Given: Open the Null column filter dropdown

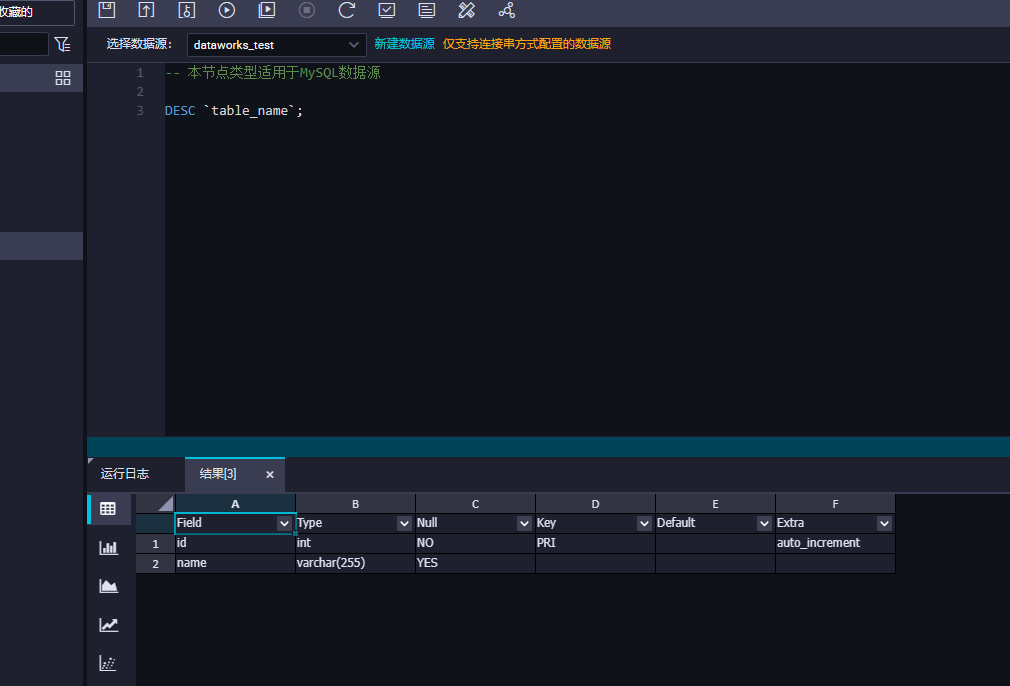Looking at the screenshot, I should pyautogui.click(x=524, y=524).
